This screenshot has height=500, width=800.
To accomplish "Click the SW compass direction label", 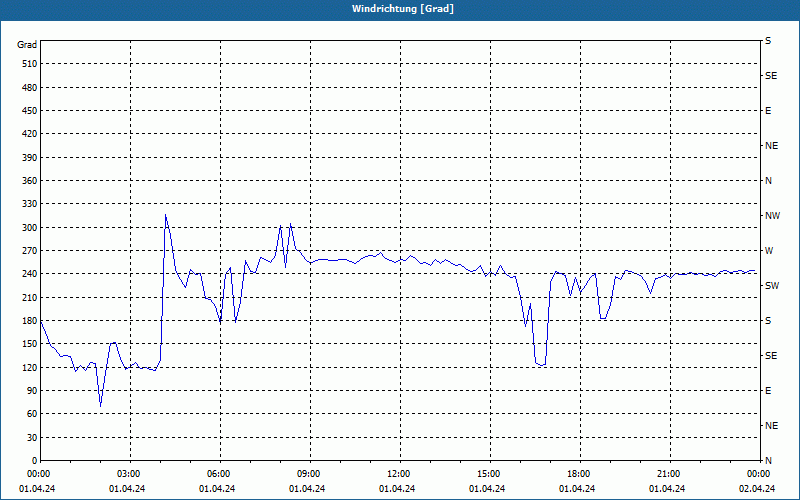I will pos(772,286).
